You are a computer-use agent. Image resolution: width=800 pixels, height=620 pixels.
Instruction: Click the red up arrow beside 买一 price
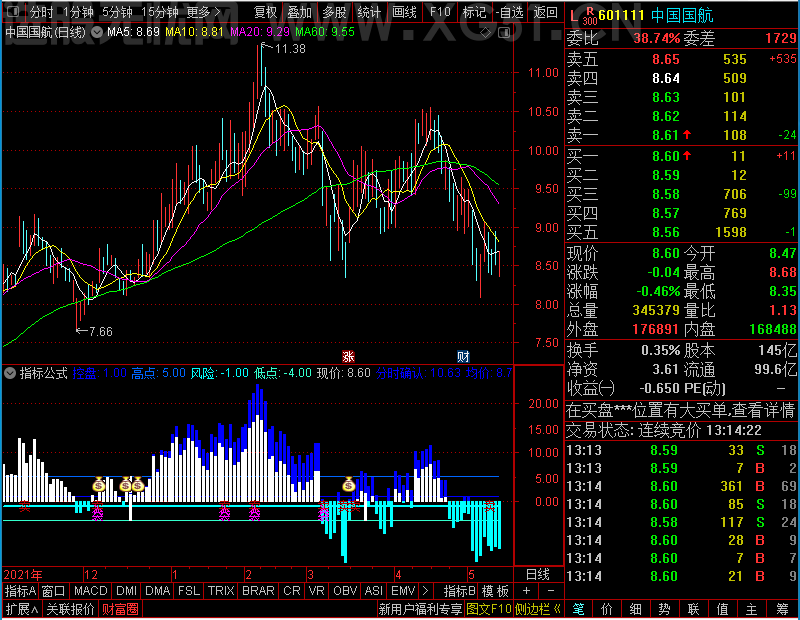(x=687, y=155)
